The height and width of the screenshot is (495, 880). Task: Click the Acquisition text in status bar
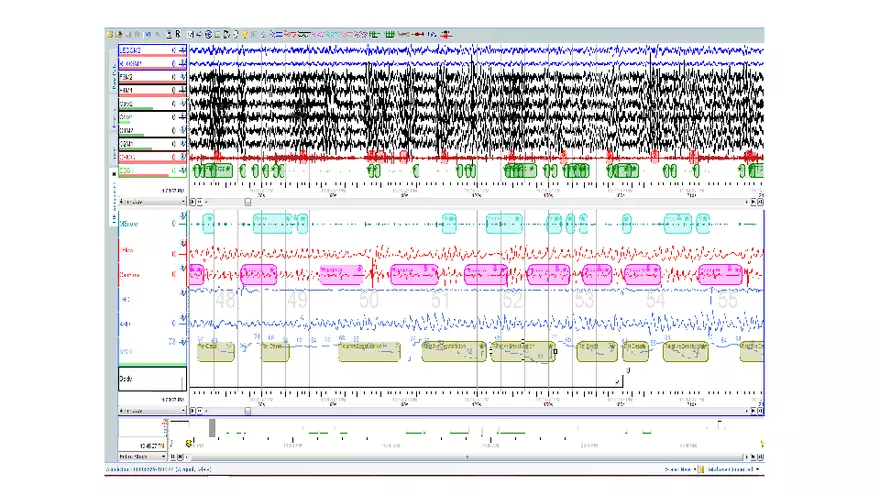(x=158, y=469)
